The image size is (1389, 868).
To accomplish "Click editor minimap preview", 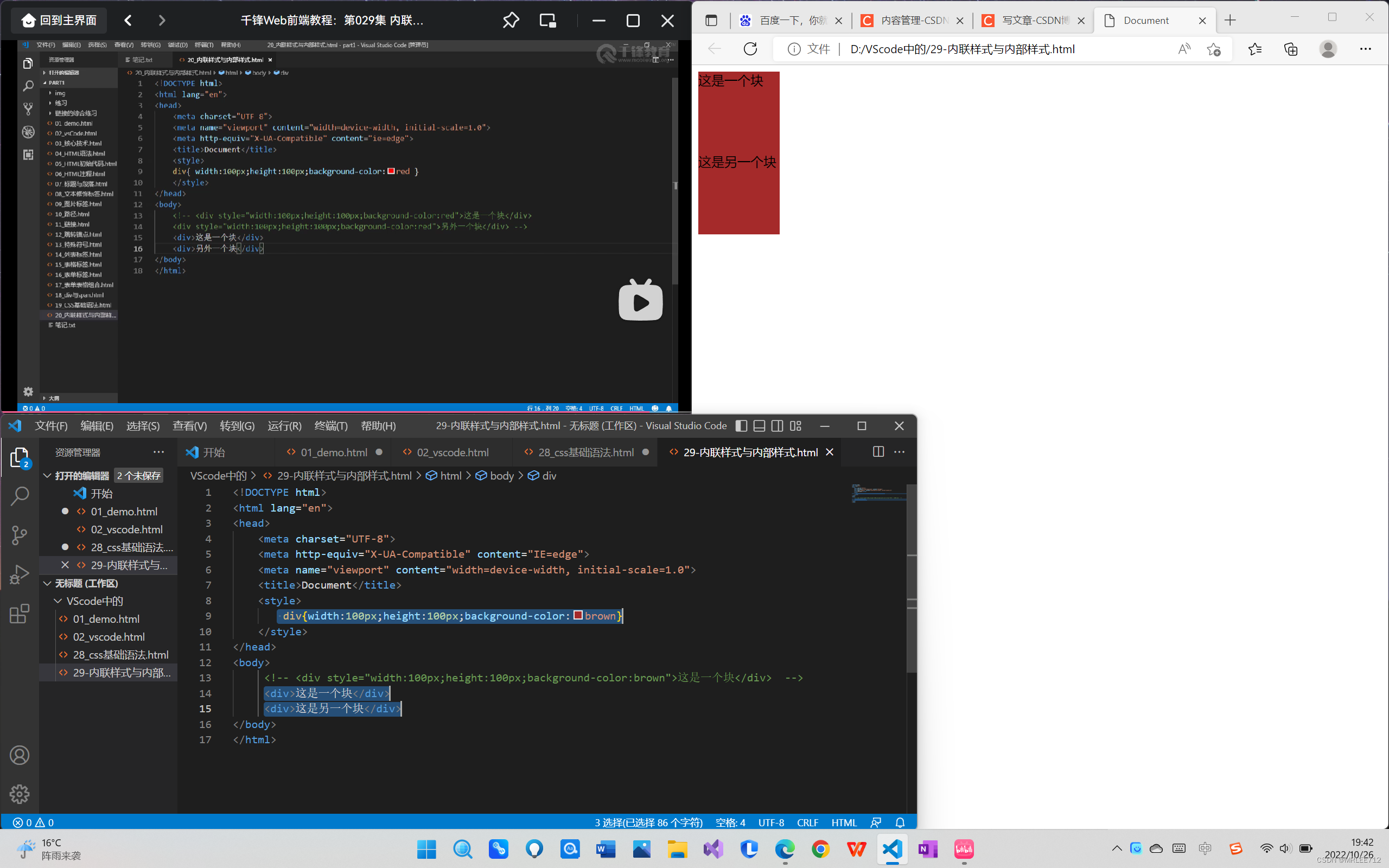I will 879,493.
